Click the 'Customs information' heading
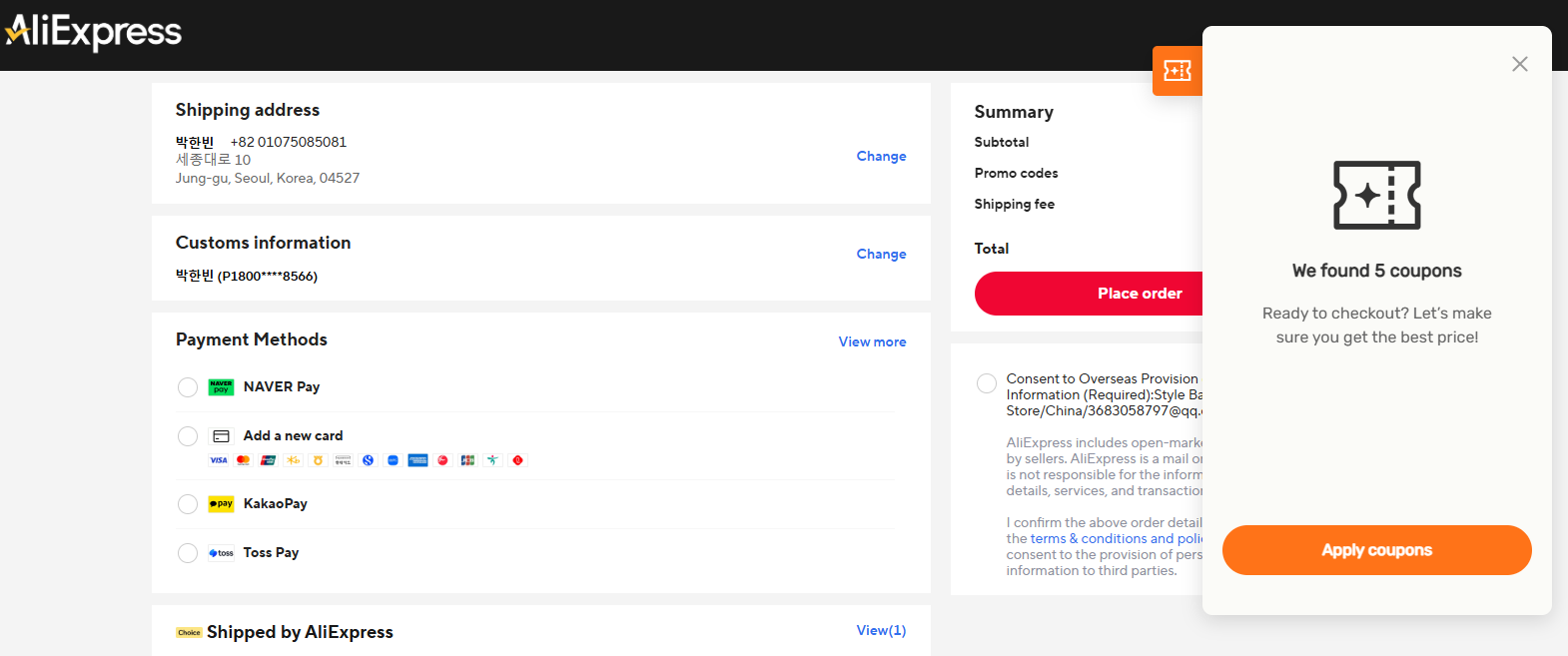The width and height of the screenshot is (1568, 656). tap(264, 243)
